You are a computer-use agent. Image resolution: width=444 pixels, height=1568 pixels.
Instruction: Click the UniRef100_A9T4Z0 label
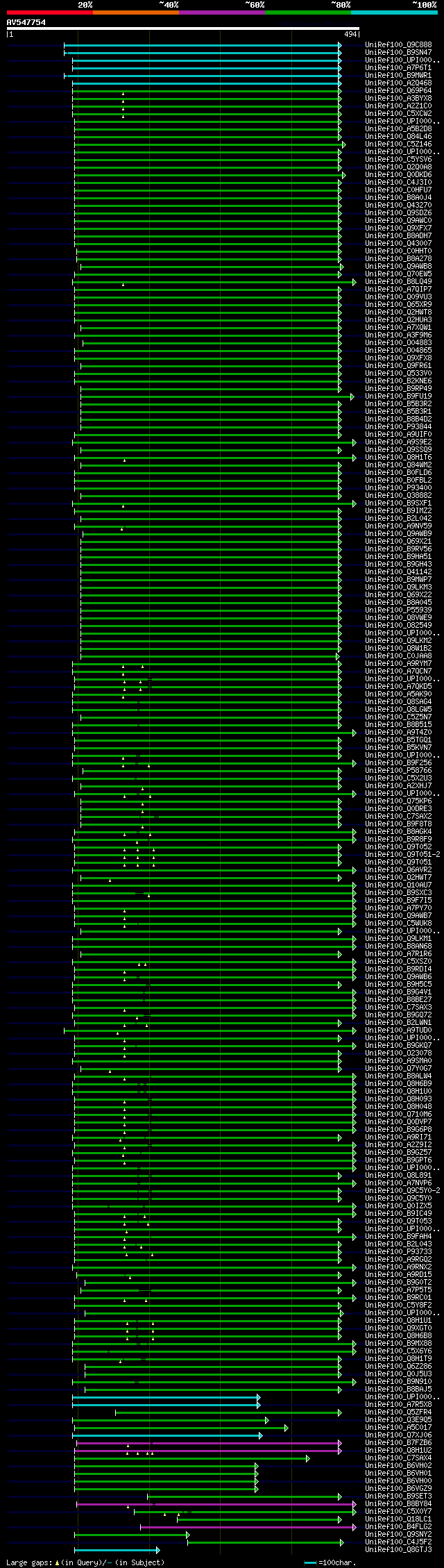(x=398, y=732)
